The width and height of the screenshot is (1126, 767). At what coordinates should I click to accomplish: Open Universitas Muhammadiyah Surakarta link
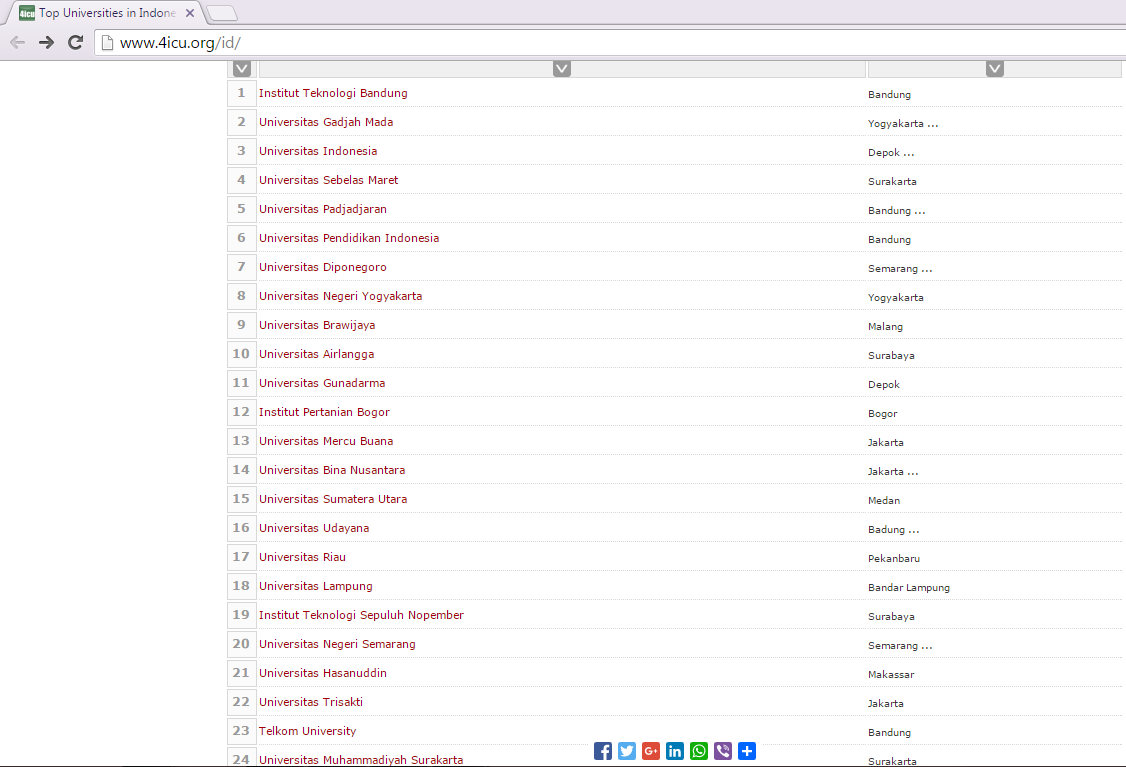pos(361,760)
